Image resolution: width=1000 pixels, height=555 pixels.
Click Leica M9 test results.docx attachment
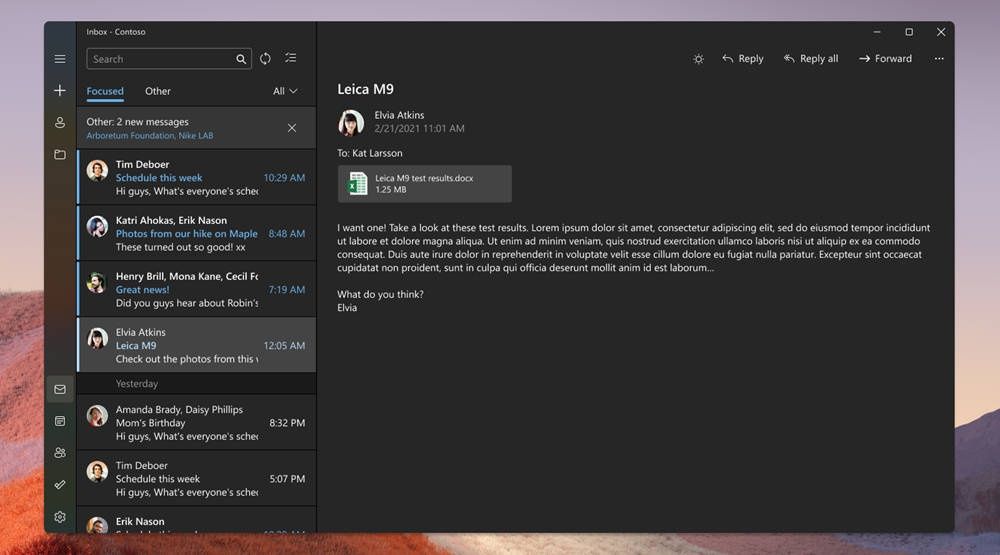coord(425,184)
